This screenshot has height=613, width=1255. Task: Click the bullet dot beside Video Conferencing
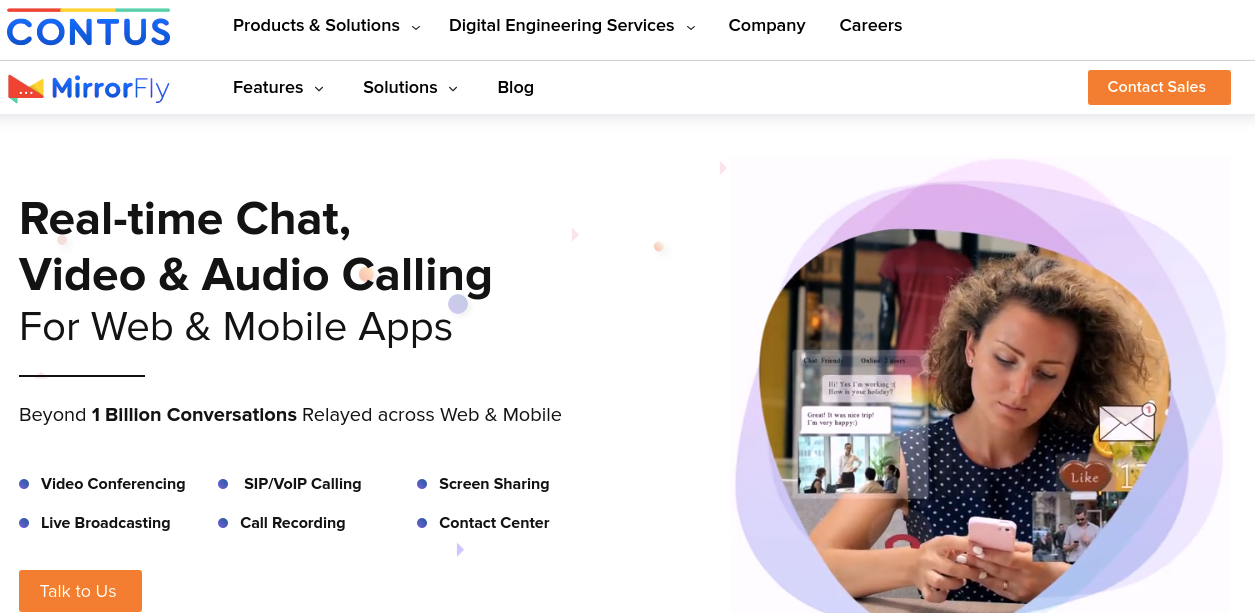[24, 484]
